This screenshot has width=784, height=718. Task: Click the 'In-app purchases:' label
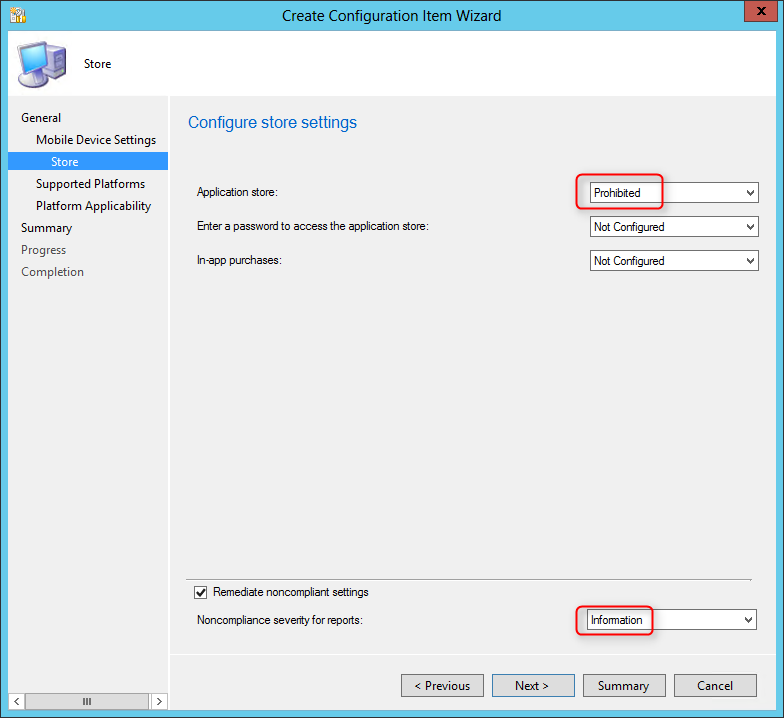239,260
